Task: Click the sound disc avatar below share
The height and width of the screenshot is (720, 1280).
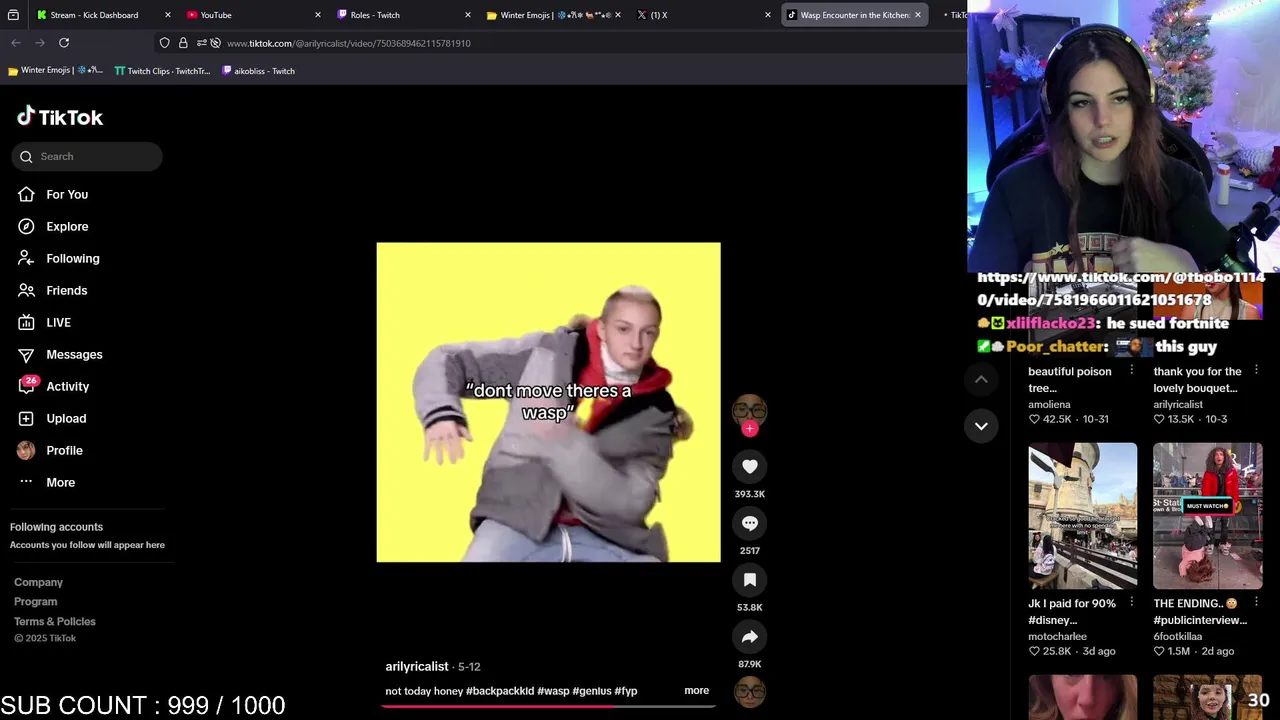Action: [750, 692]
